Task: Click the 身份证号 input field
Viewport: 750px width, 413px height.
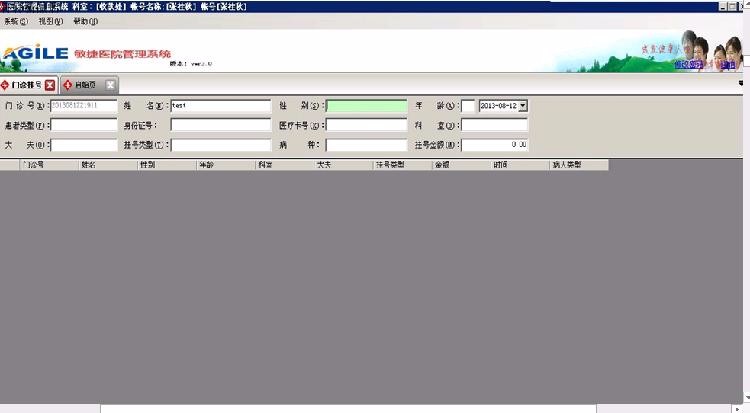Action: coord(221,125)
